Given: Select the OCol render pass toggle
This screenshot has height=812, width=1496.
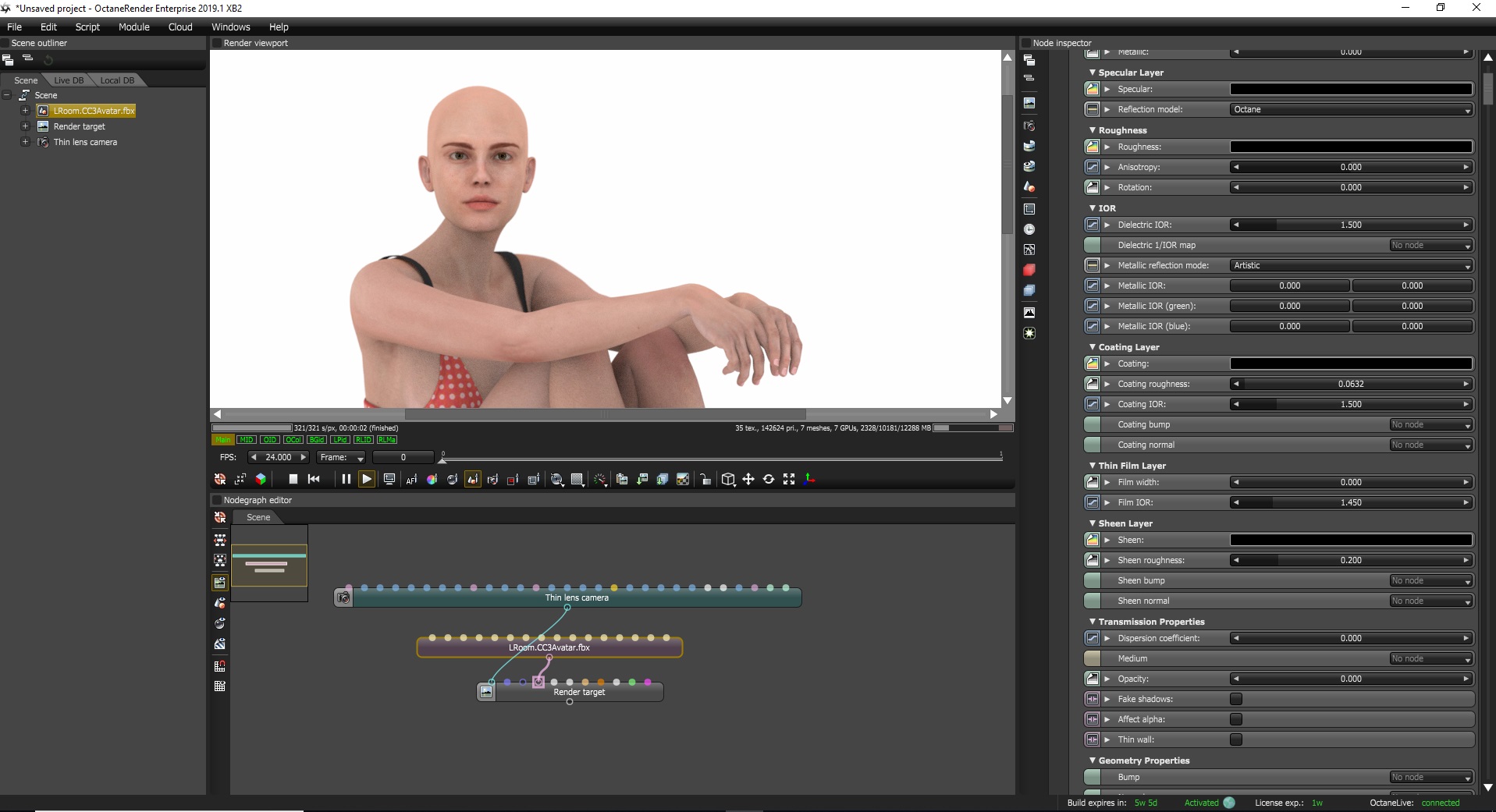Looking at the screenshot, I should click(293, 440).
